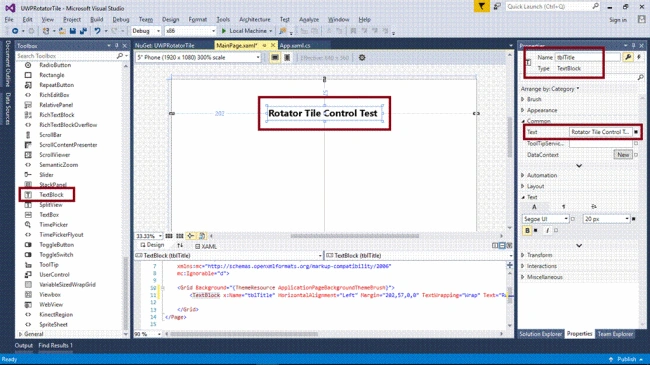The image size is (650, 365).
Task: Click the Open File folder icon
Action: click(x=62, y=31)
